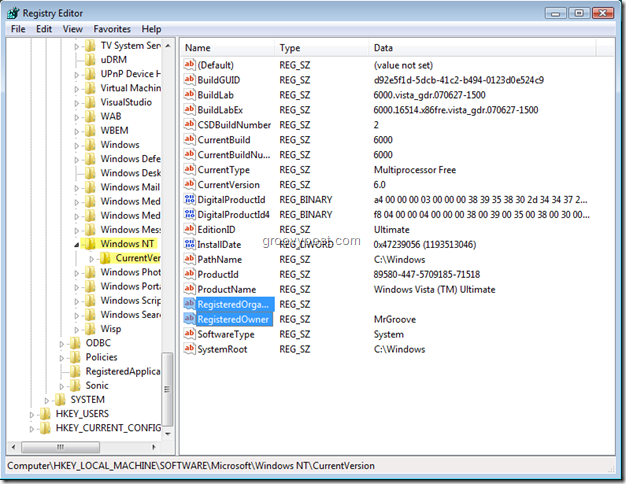Screen dimensions: 626x484
Task: Click the EditionID string value icon
Action: (x=189, y=229)
